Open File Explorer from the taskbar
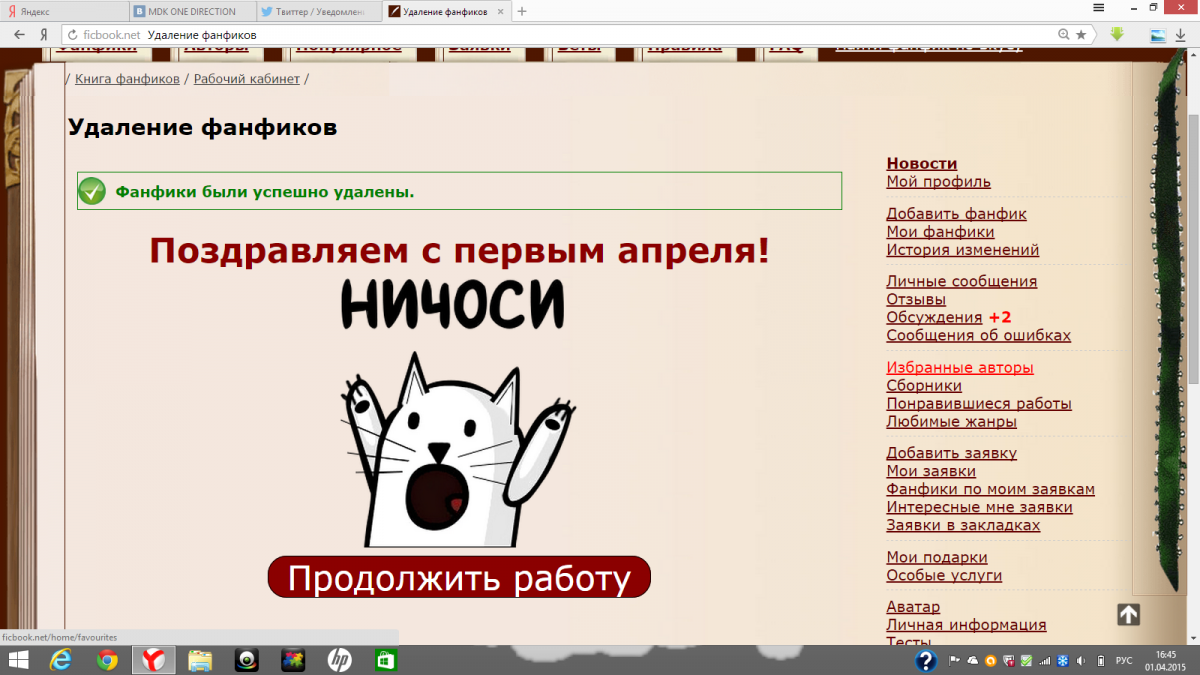Viewport: 1200px width, 675px height. coord(200,660)
